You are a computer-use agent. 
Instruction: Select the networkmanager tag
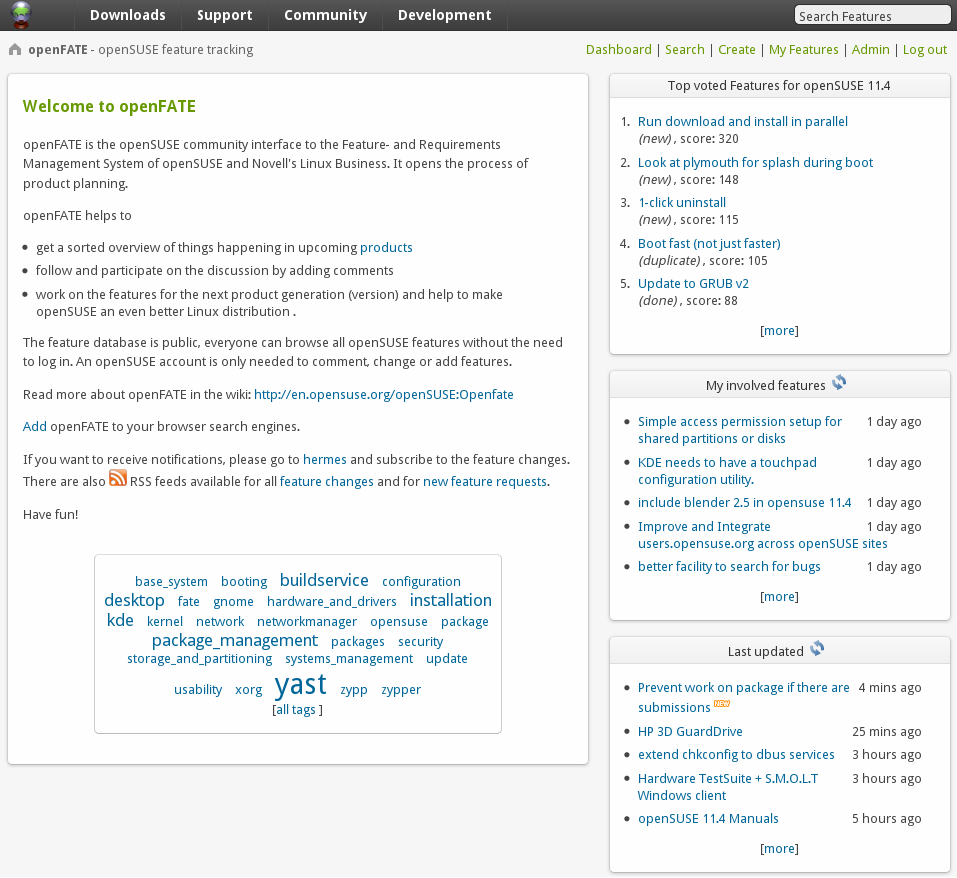[307, 622]
